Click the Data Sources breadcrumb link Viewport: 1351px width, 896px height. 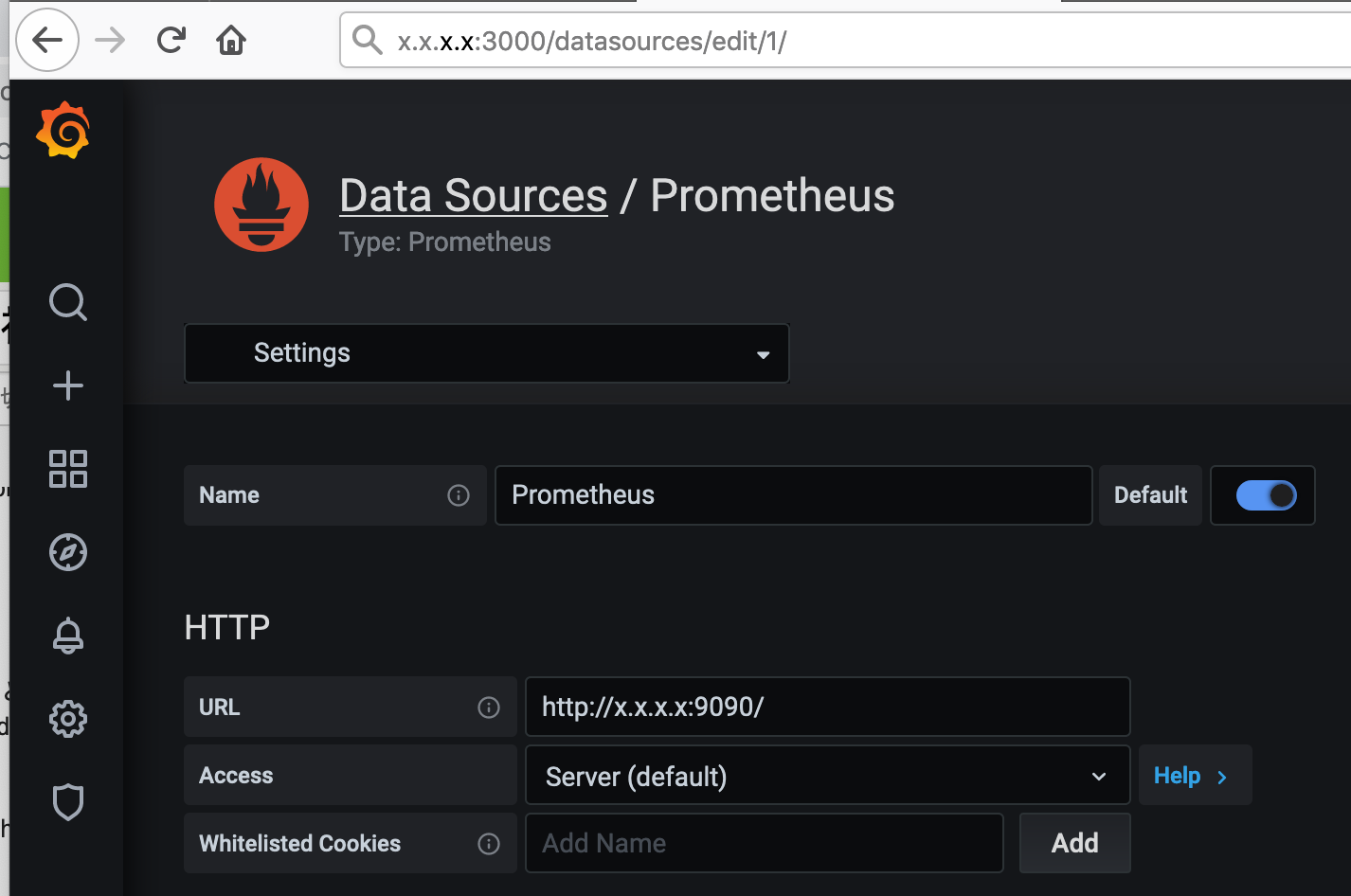click(x=474, y=196)
